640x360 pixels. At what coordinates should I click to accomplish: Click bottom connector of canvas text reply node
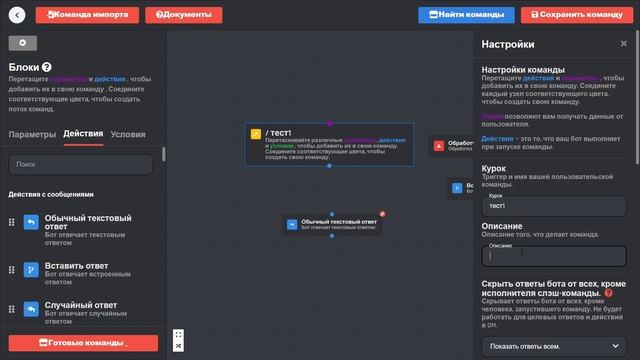point(332,236)
